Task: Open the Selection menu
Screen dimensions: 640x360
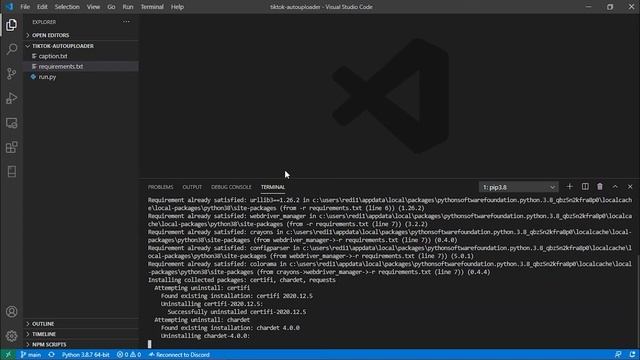Action: pyautogui.click(x=67, y=7)
